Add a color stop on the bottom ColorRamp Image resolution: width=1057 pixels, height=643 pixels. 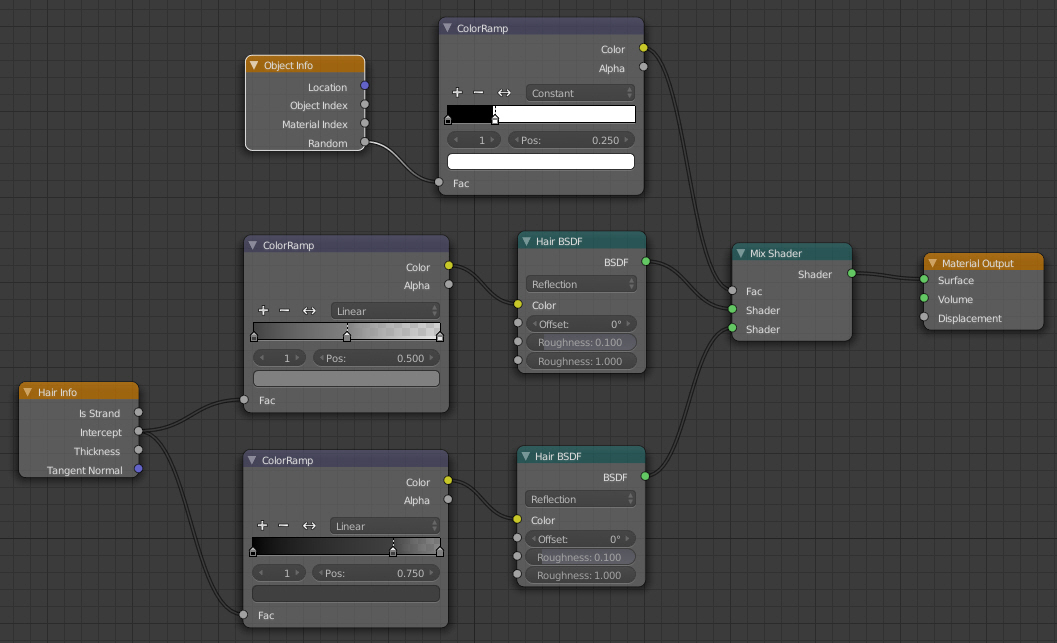tap(262, 525)
